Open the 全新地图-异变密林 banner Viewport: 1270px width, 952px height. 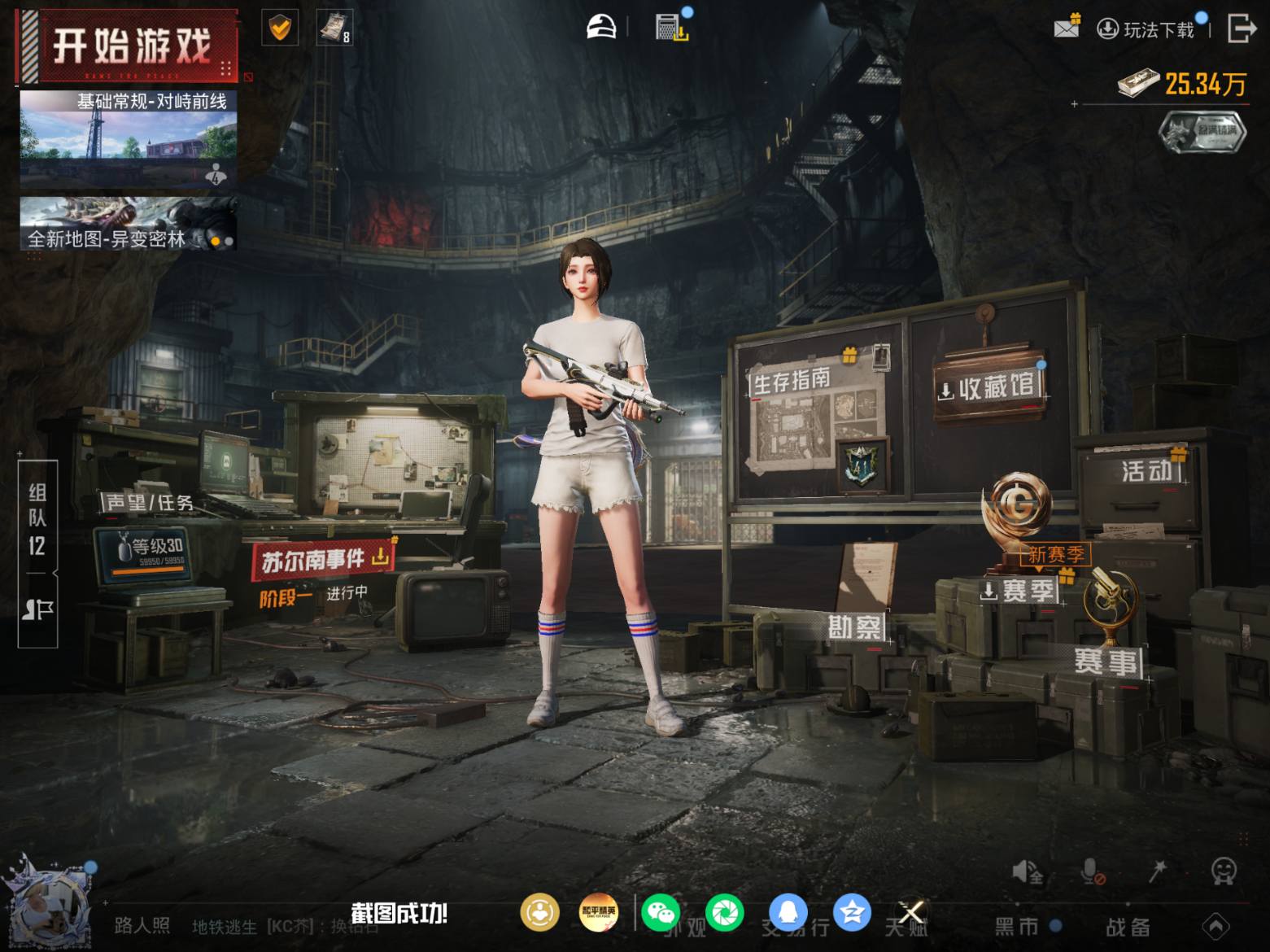pyautogui.click(x=129, y=223)
